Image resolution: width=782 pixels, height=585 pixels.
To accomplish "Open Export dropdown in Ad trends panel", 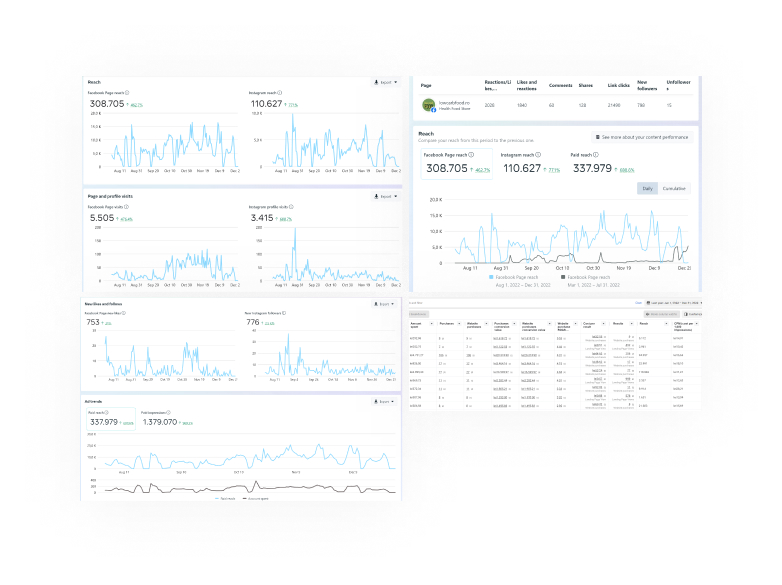I will tap(384, 401).
